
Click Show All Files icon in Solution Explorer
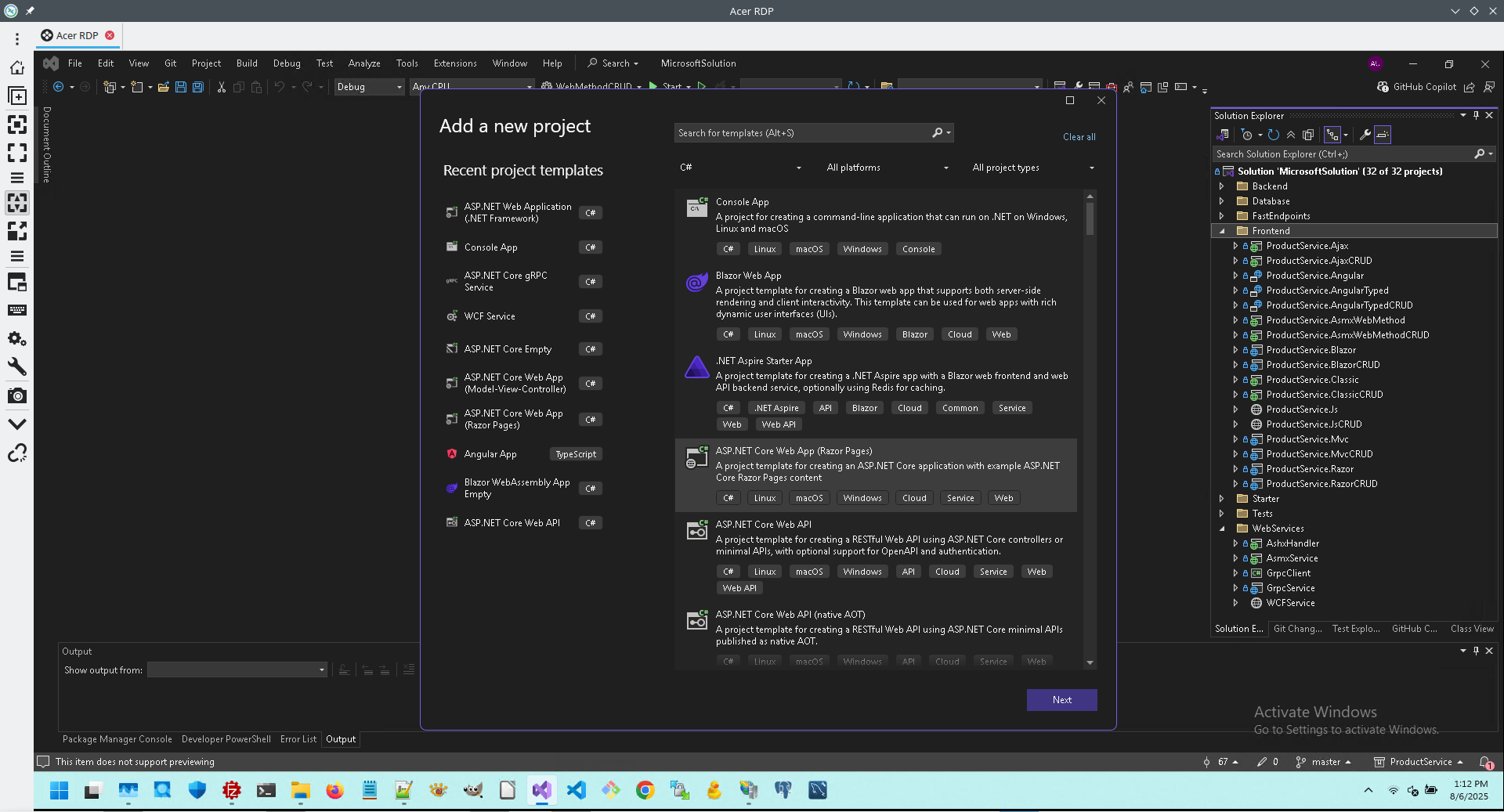[1307, 135]
